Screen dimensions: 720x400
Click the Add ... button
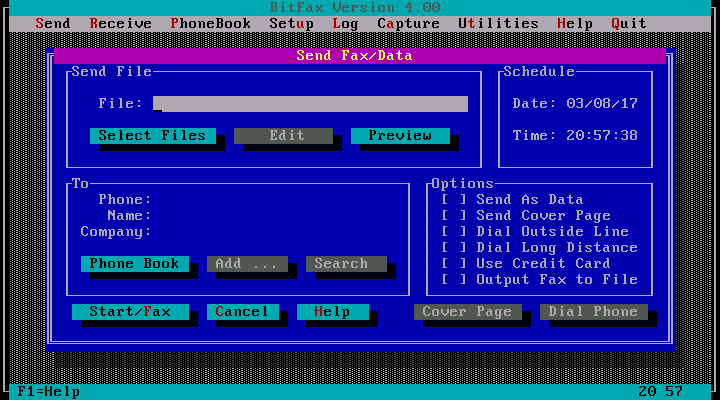pos(248,264)
